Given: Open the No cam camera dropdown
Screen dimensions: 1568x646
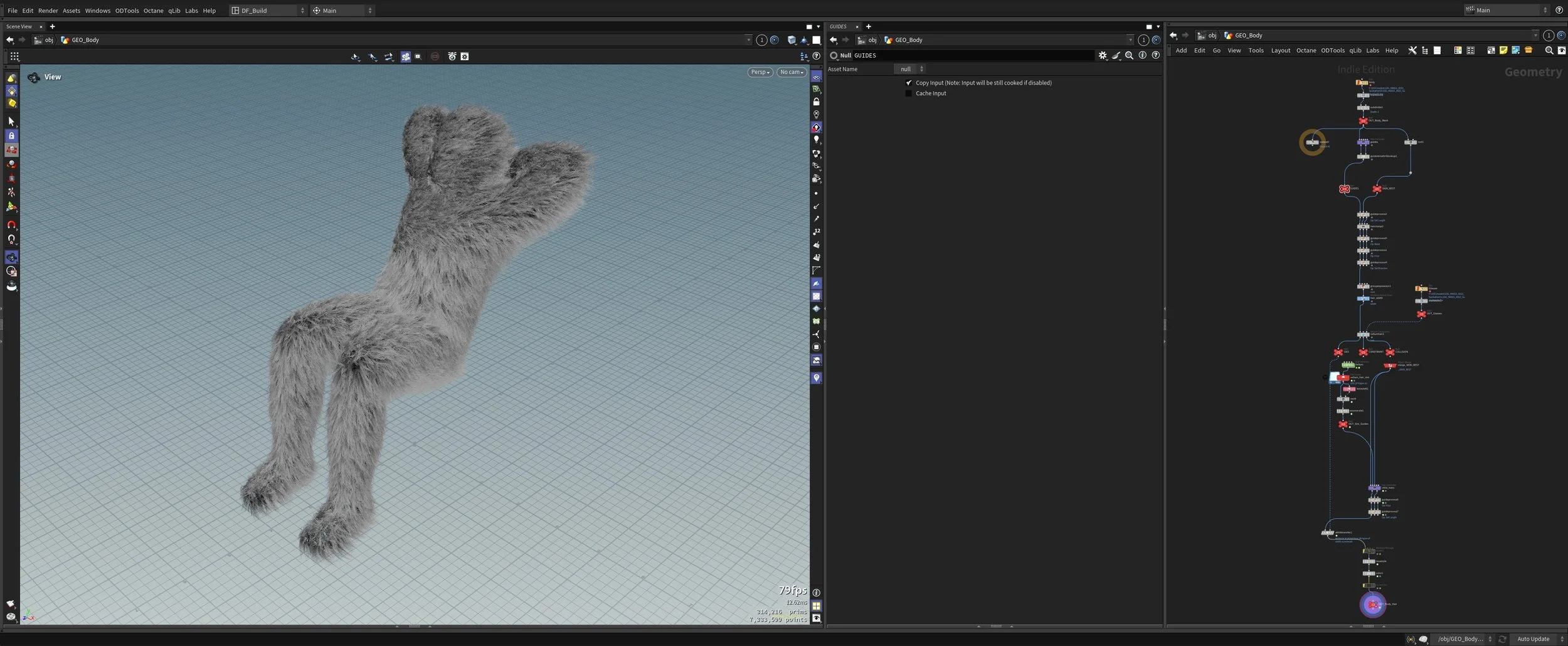Looking at the screenshot, I should 792,72.
